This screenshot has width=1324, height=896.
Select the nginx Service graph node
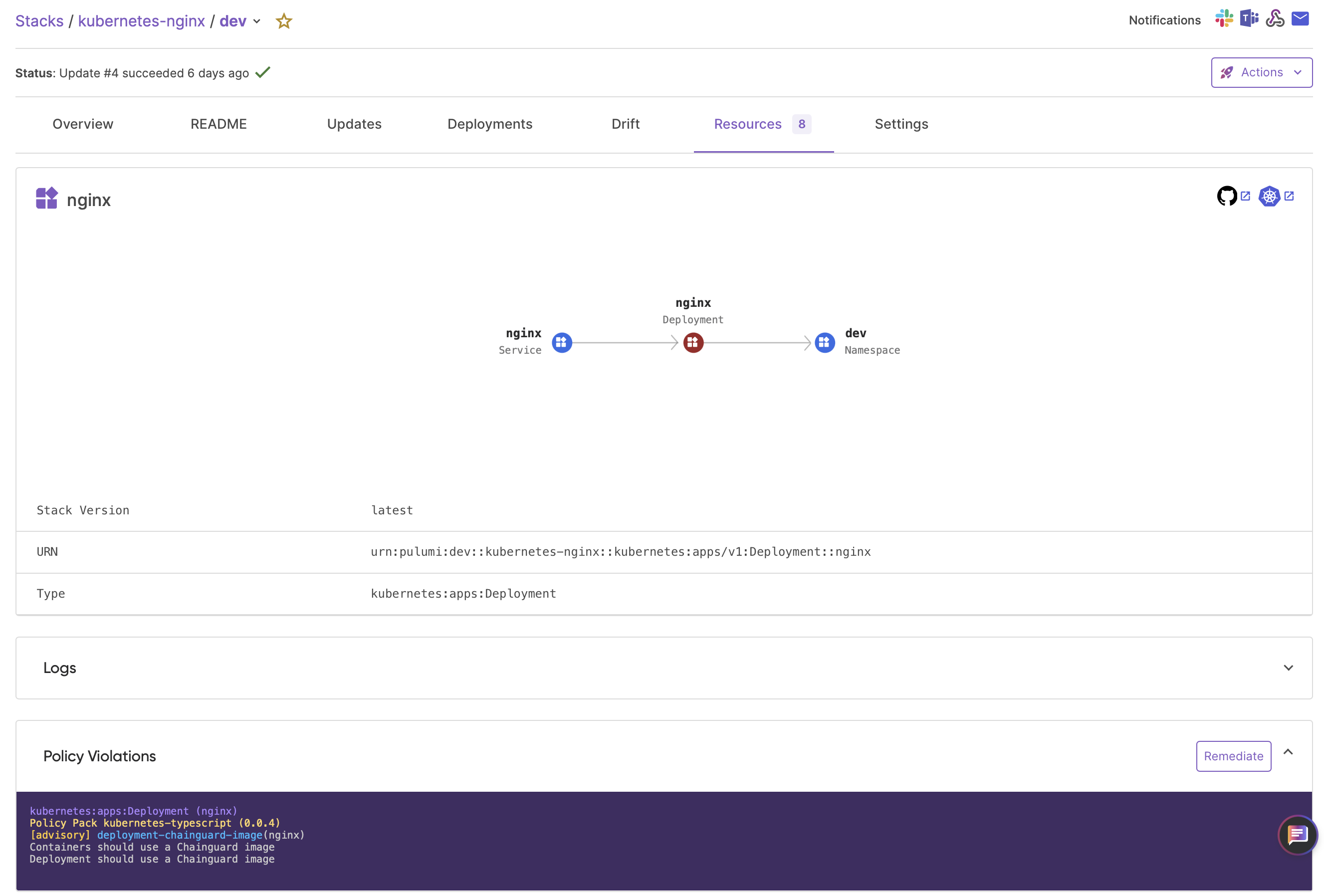(x=562, y=342)
